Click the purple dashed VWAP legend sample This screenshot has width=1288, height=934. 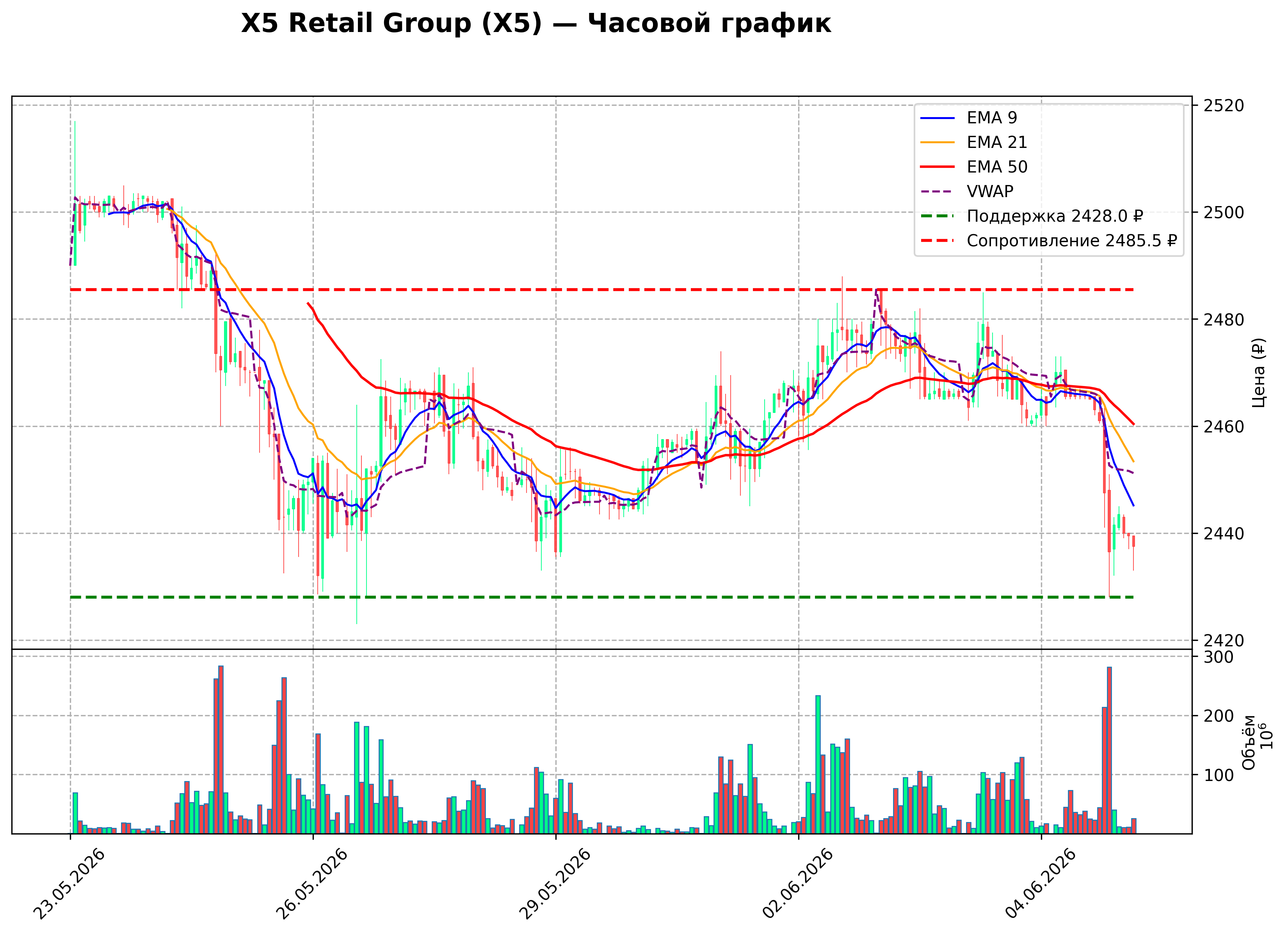pyautogui.click(x=938, y=192)
